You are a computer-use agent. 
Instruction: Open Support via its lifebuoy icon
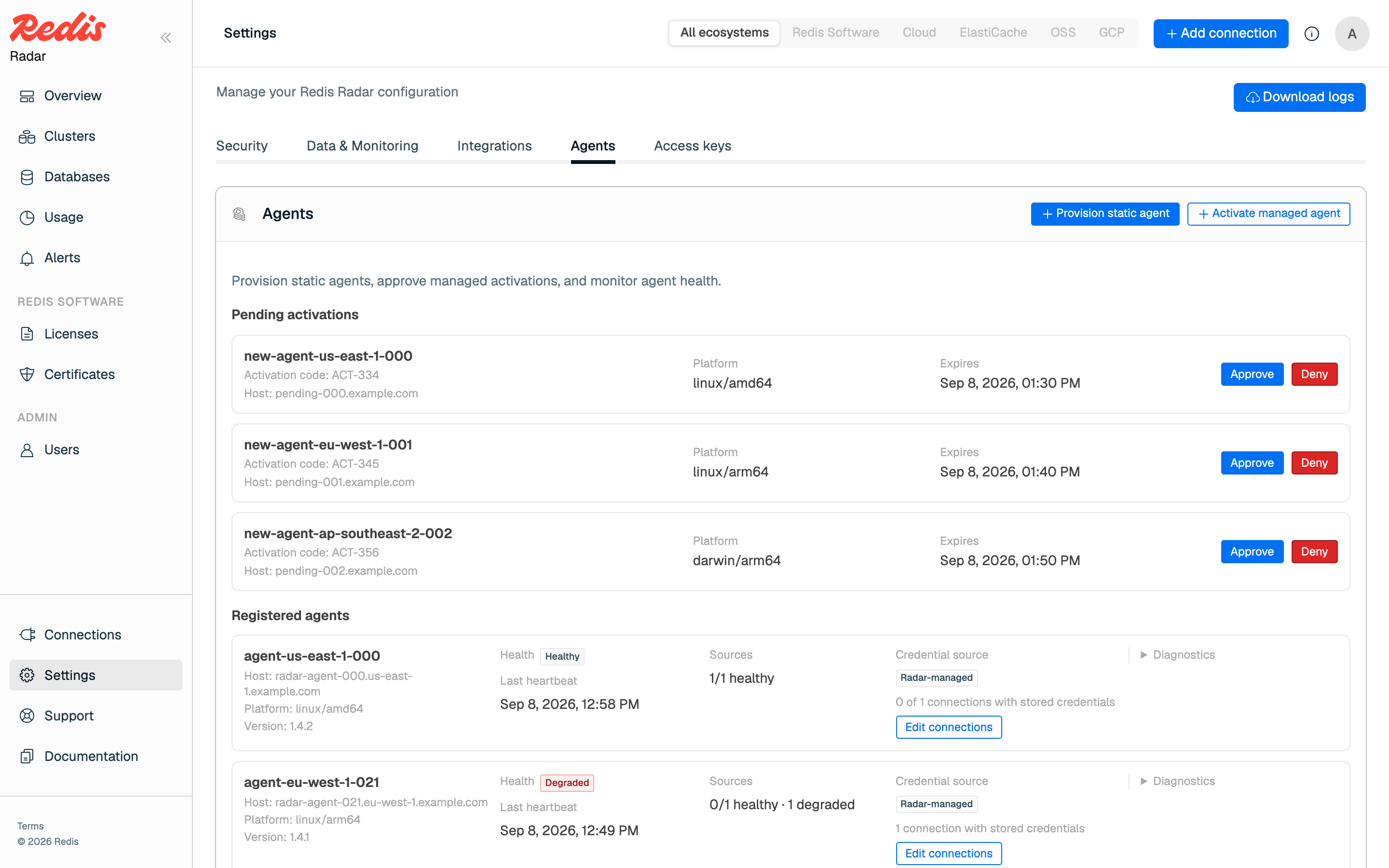[x=27, y=715]
